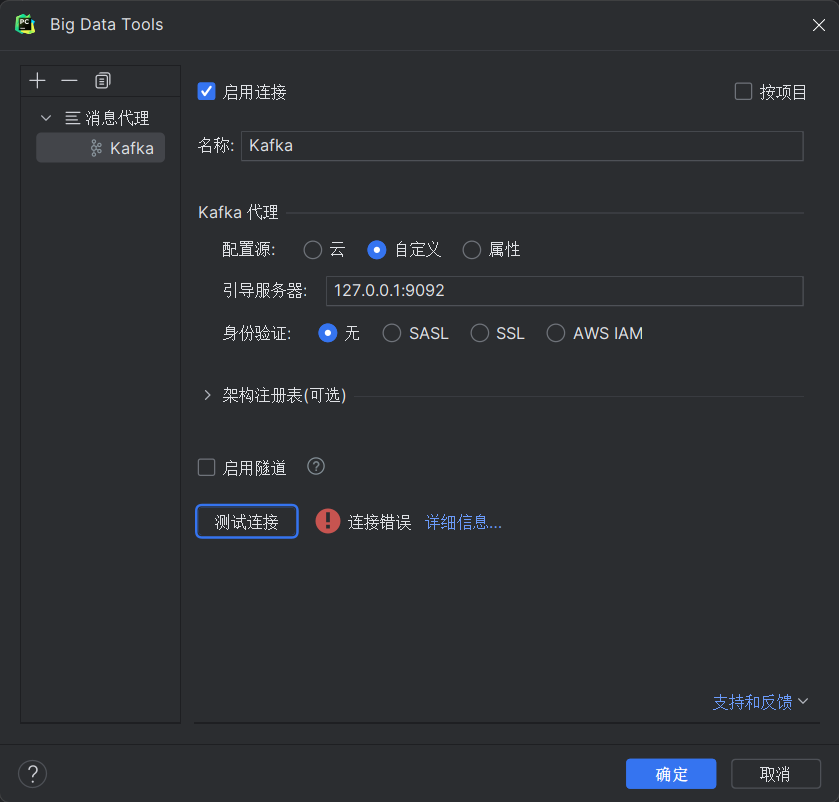Image resolution: width=839 pixels, height=802 pixels.
Task: Select 无 for authentication
Action: click(327, 333)
